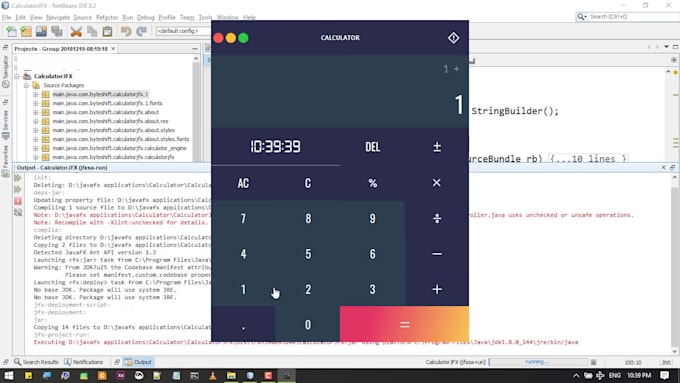Click the New File icon in NetBeans toolbar
680x383 pixels.
[x=11, y=31]
